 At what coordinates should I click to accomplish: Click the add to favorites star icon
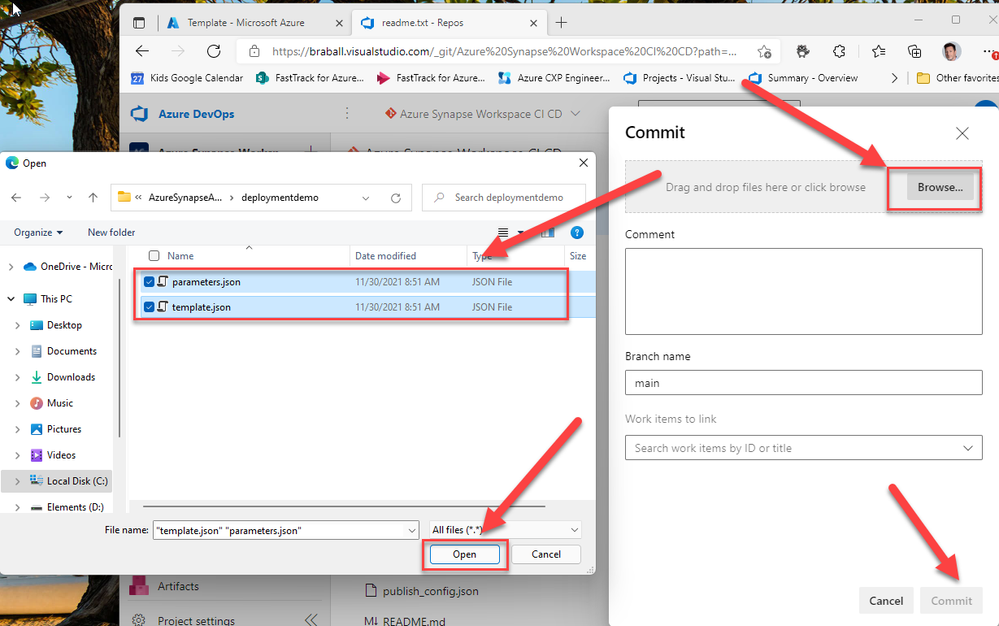click(765, 52)
